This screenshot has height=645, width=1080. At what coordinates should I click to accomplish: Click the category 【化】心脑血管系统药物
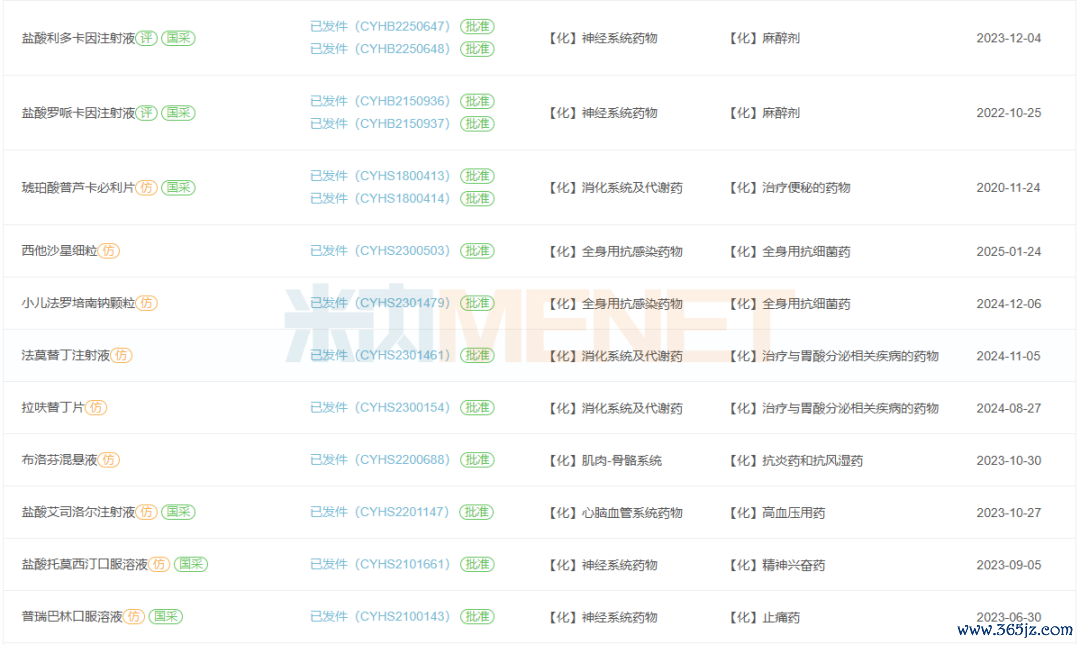615,513
